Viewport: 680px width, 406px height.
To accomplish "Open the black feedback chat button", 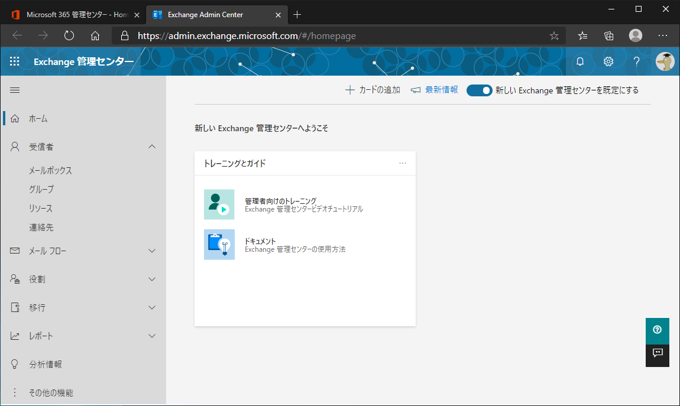I will (x=657, y=355).
